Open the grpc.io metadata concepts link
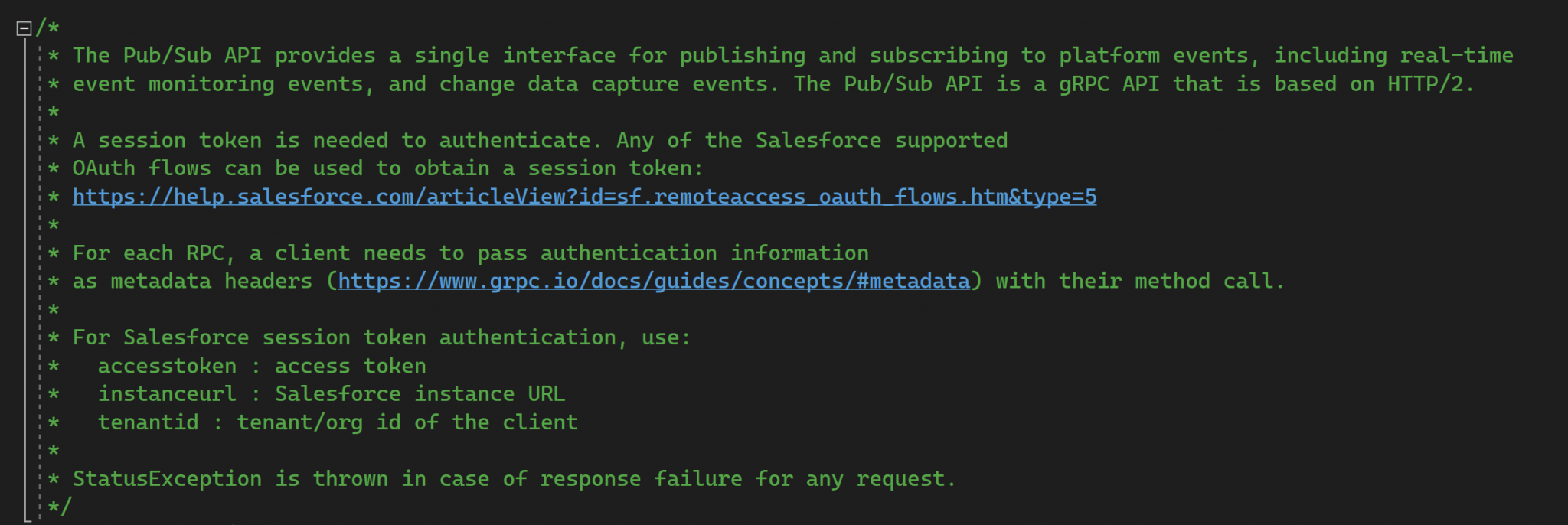 click(x=654, y=282)
